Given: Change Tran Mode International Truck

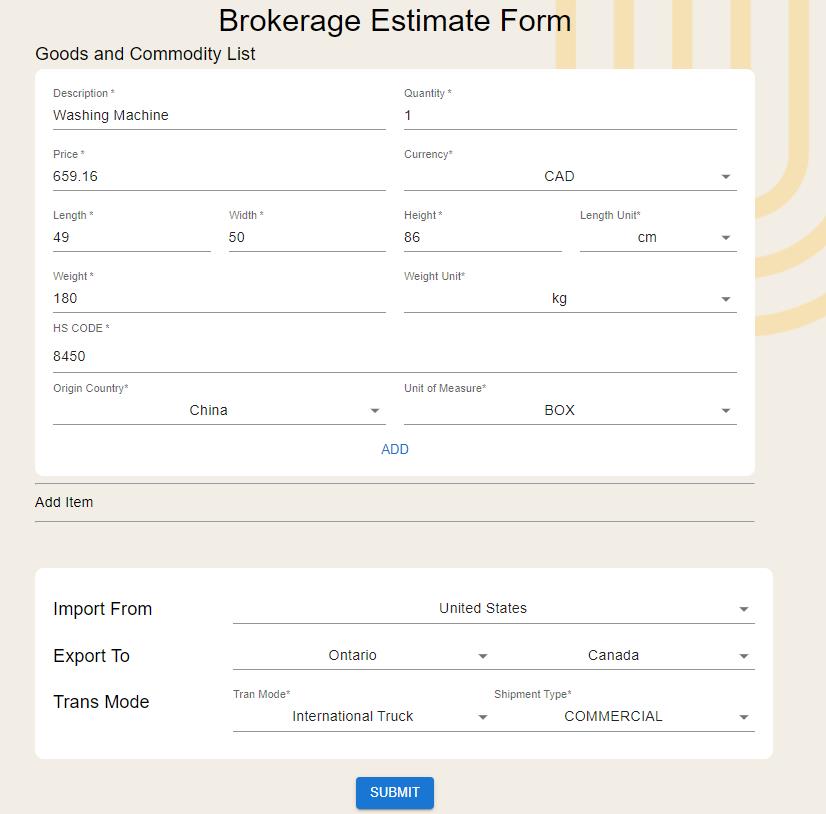Looking at the screenshot, I should coord(361,717).
